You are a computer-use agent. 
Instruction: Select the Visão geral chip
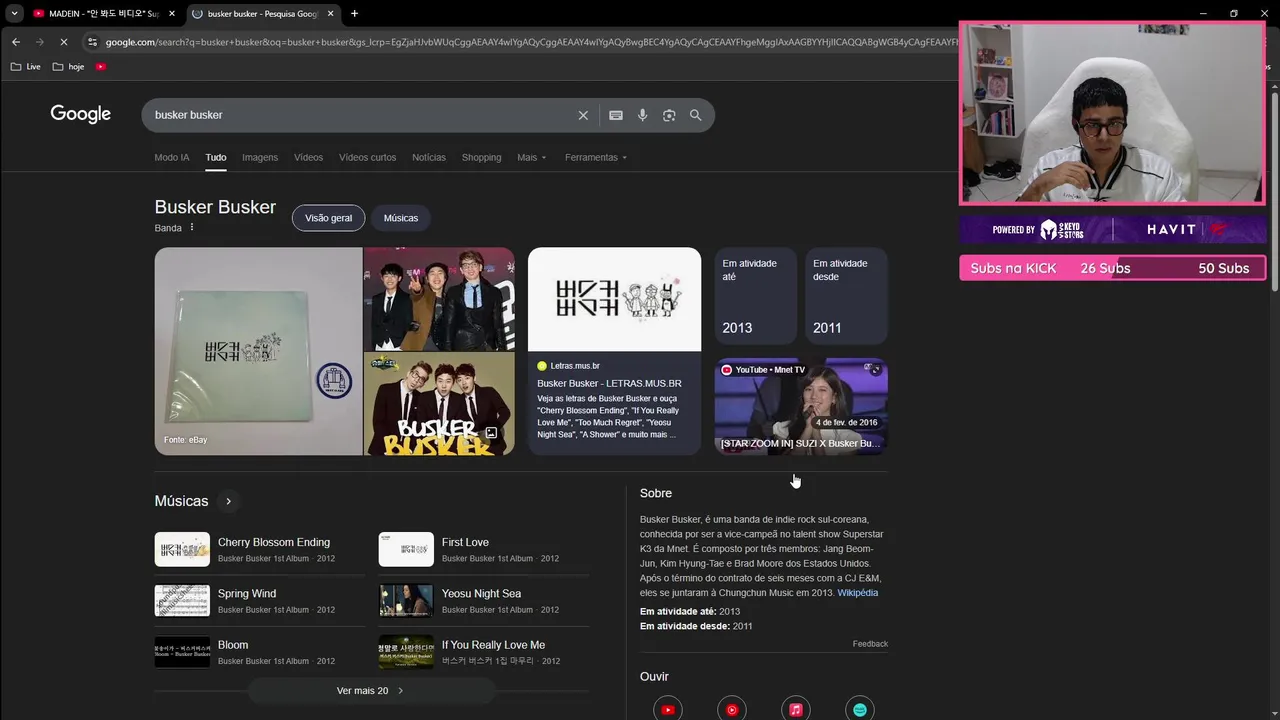(x=328, y=217)
